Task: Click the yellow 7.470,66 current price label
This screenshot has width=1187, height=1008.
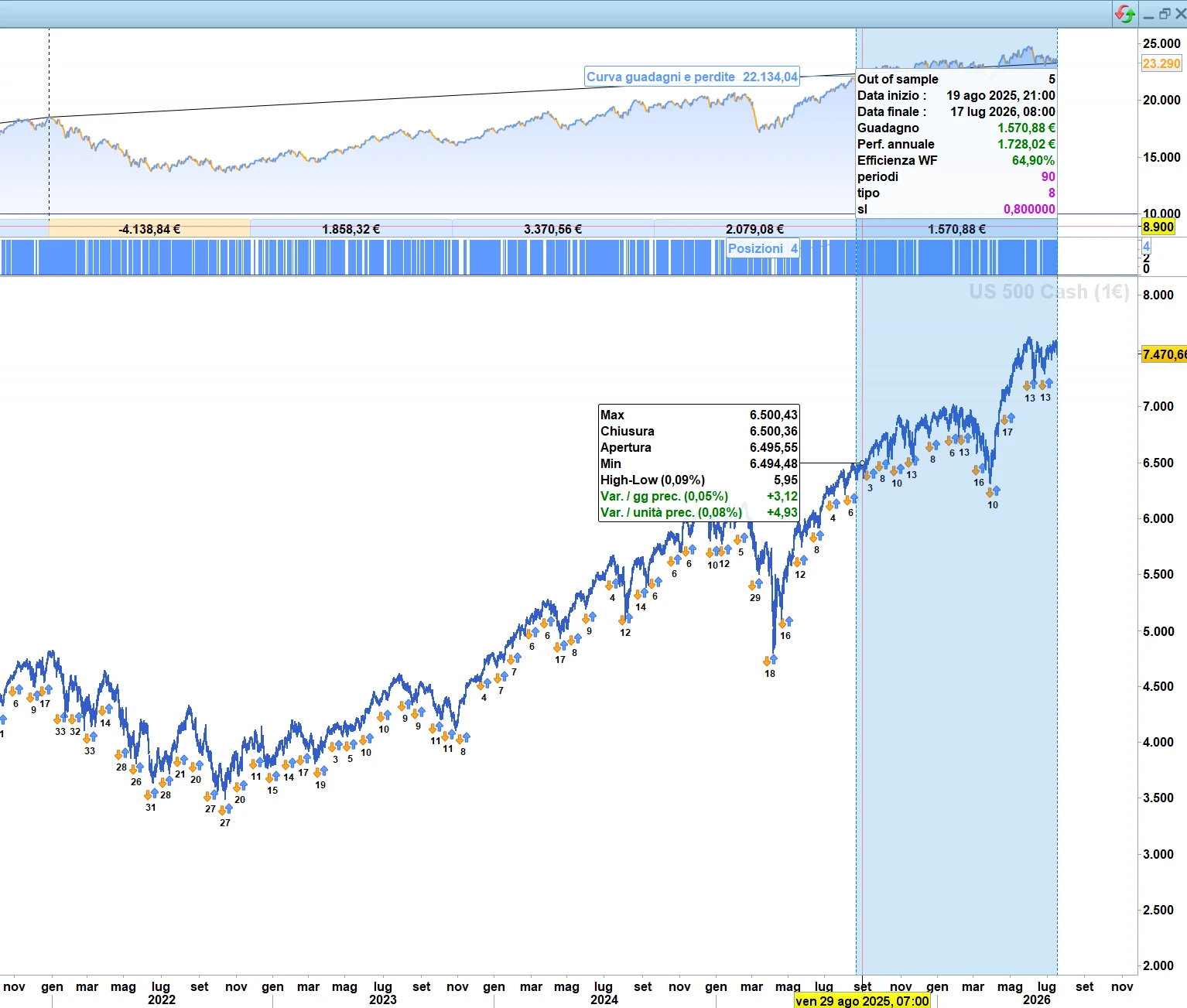Action: tap(1165, 354)
